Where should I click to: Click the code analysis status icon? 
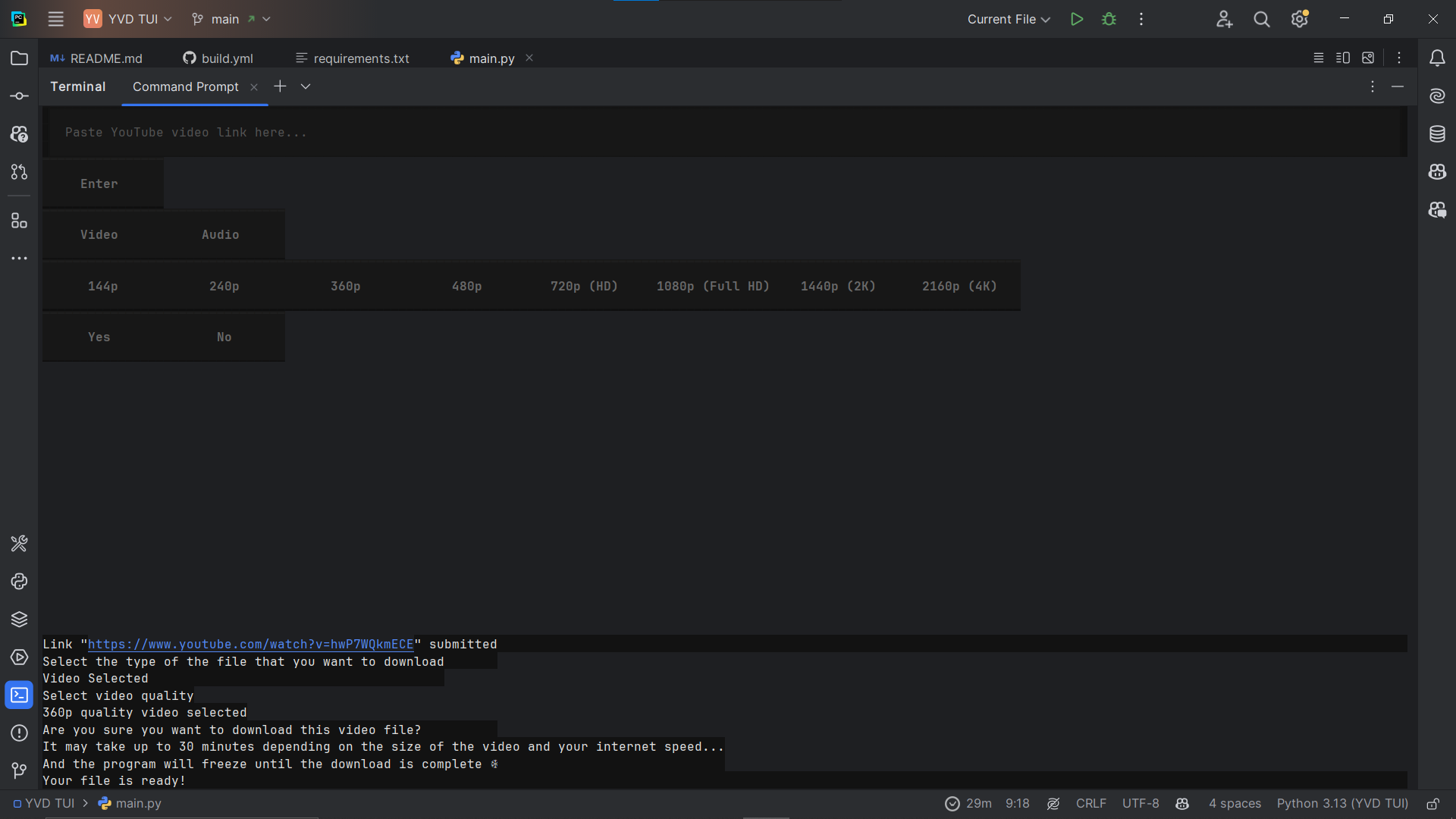[1053, 804]
